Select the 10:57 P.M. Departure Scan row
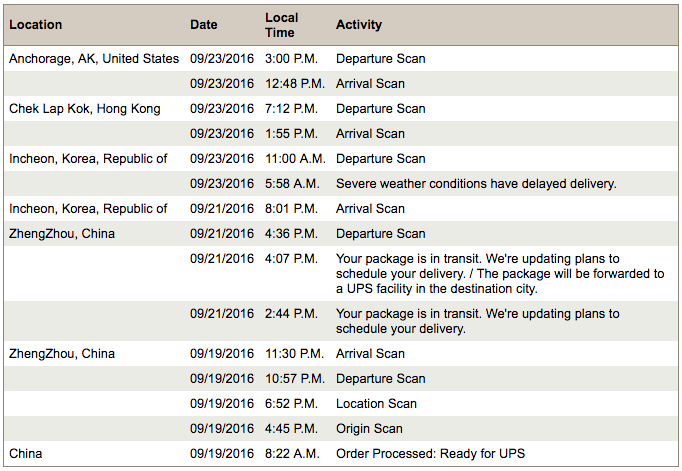Image resolution: width=682 pixels, height=471 pixels. tap(380, 379)
